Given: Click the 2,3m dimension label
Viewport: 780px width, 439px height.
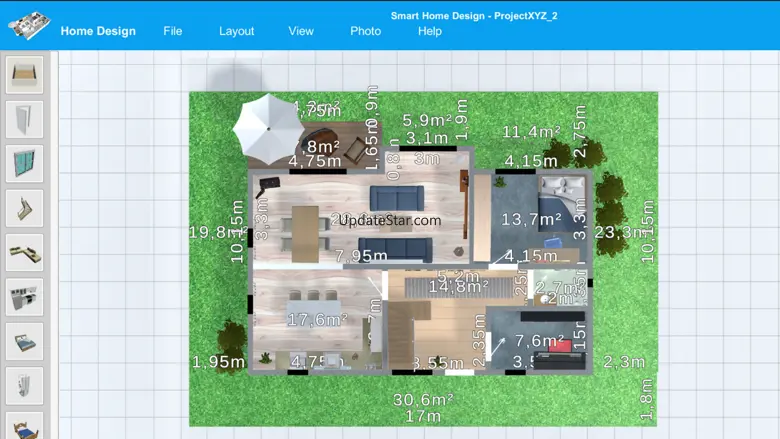Looking at the screenshot, I should point(624,361).
